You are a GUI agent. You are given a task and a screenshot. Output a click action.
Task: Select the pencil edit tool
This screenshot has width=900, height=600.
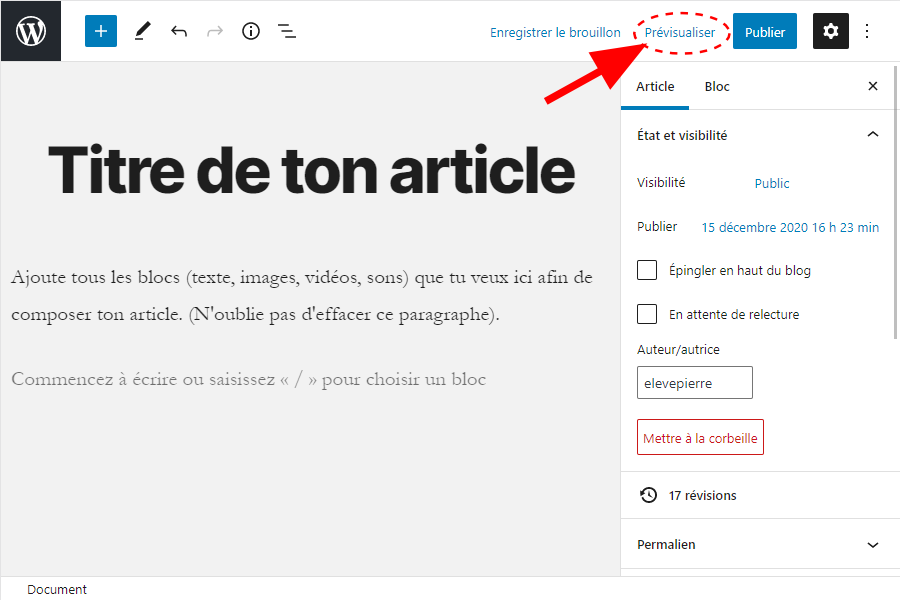[142, 31]
